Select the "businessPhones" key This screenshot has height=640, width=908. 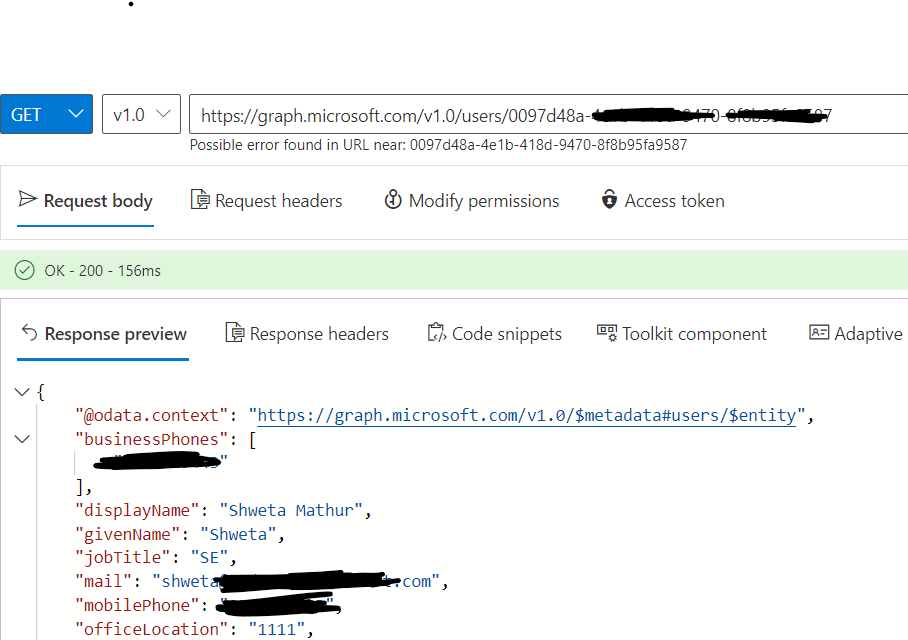(x=152, y=440)
